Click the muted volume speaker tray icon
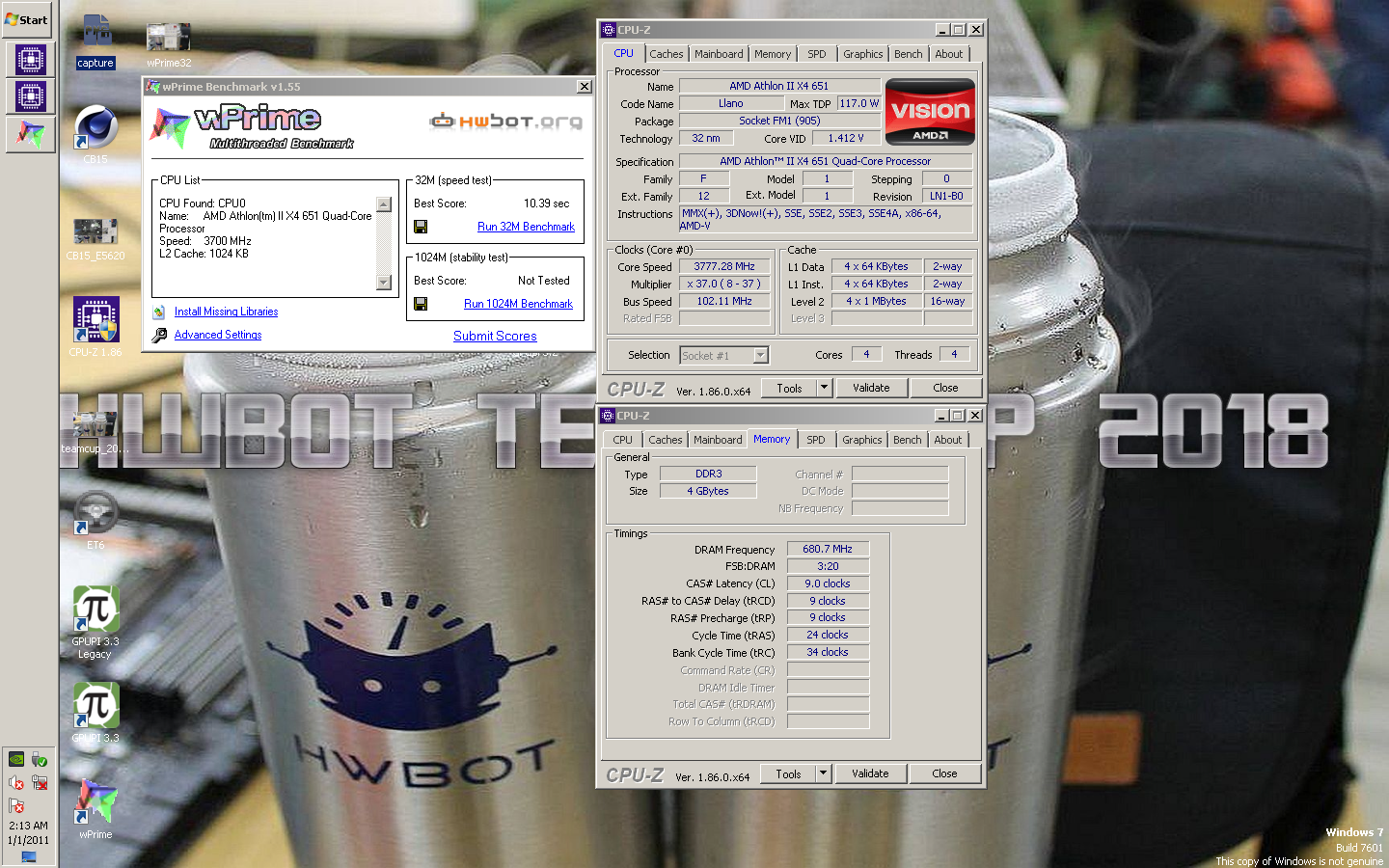Image resolution: width=1389 pixels, height=868 pixels. 16,782
